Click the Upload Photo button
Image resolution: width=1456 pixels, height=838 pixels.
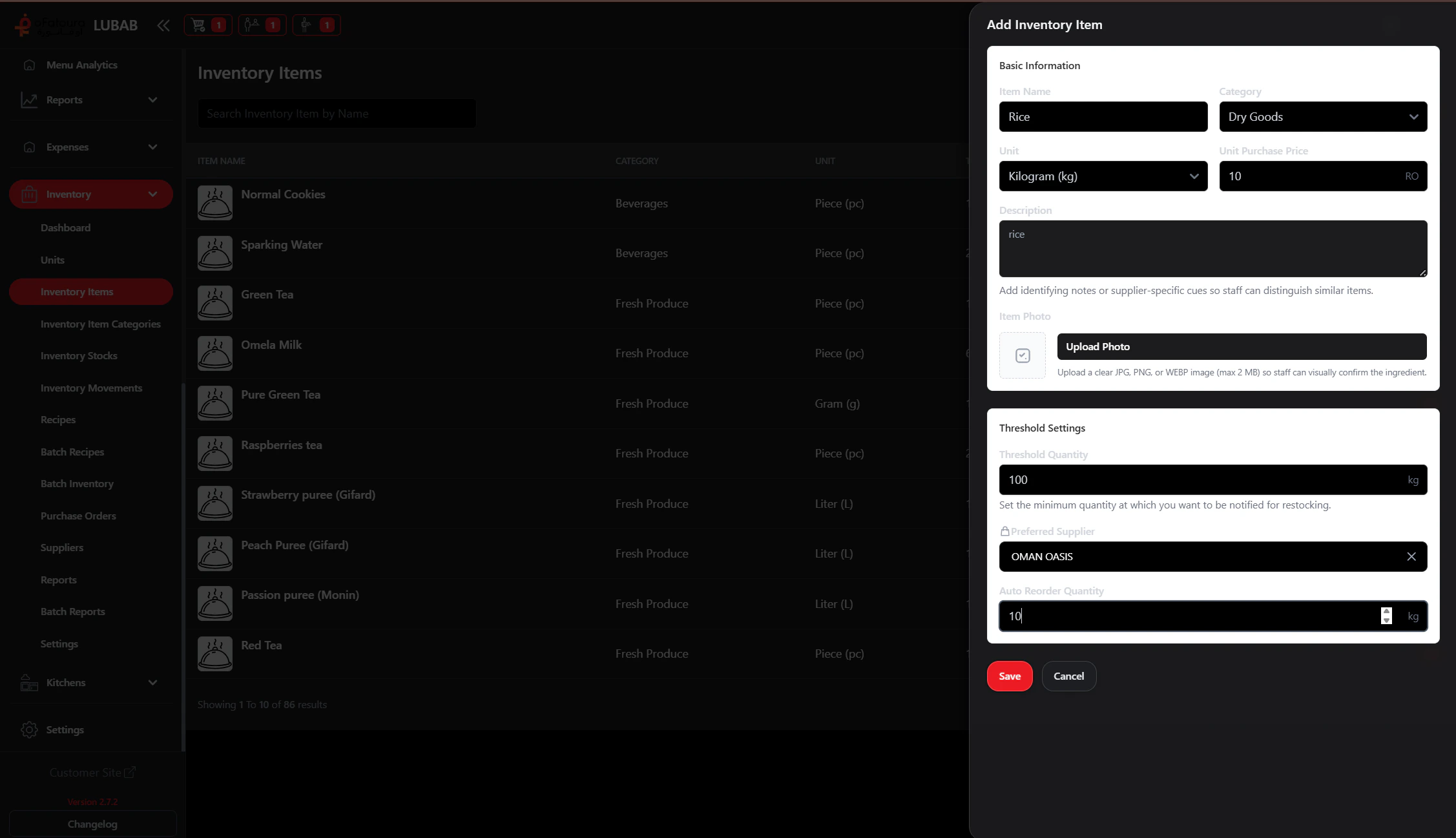point(1241,346)
